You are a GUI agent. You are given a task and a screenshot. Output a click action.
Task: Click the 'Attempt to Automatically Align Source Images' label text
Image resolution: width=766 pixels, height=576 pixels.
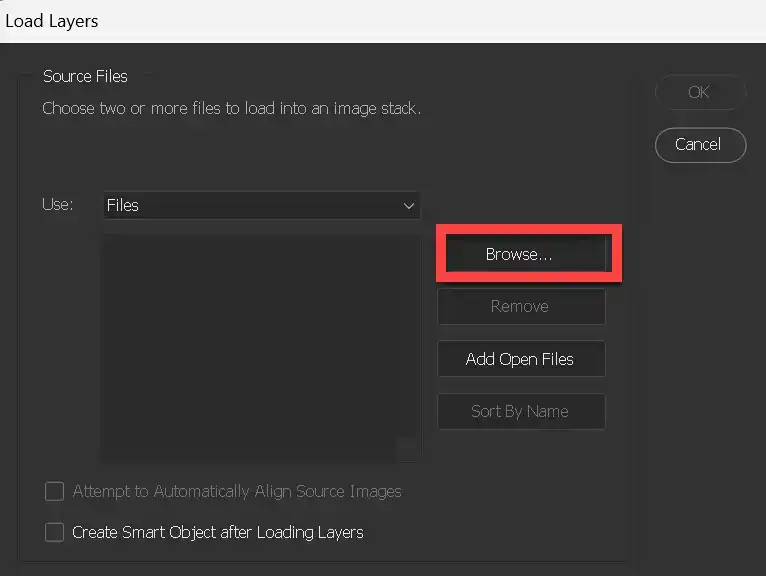(237, 492)
